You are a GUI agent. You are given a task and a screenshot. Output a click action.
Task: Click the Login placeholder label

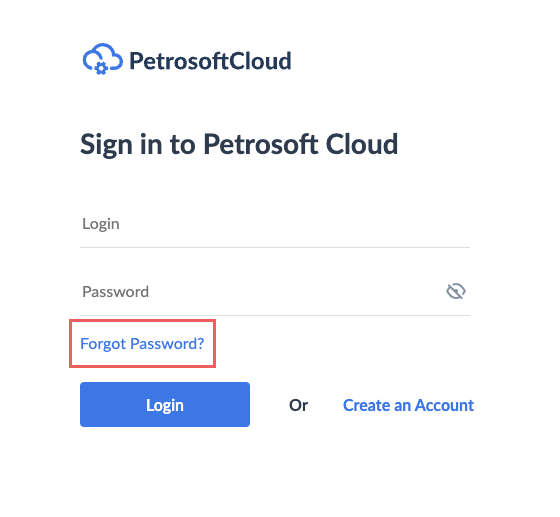101,224
